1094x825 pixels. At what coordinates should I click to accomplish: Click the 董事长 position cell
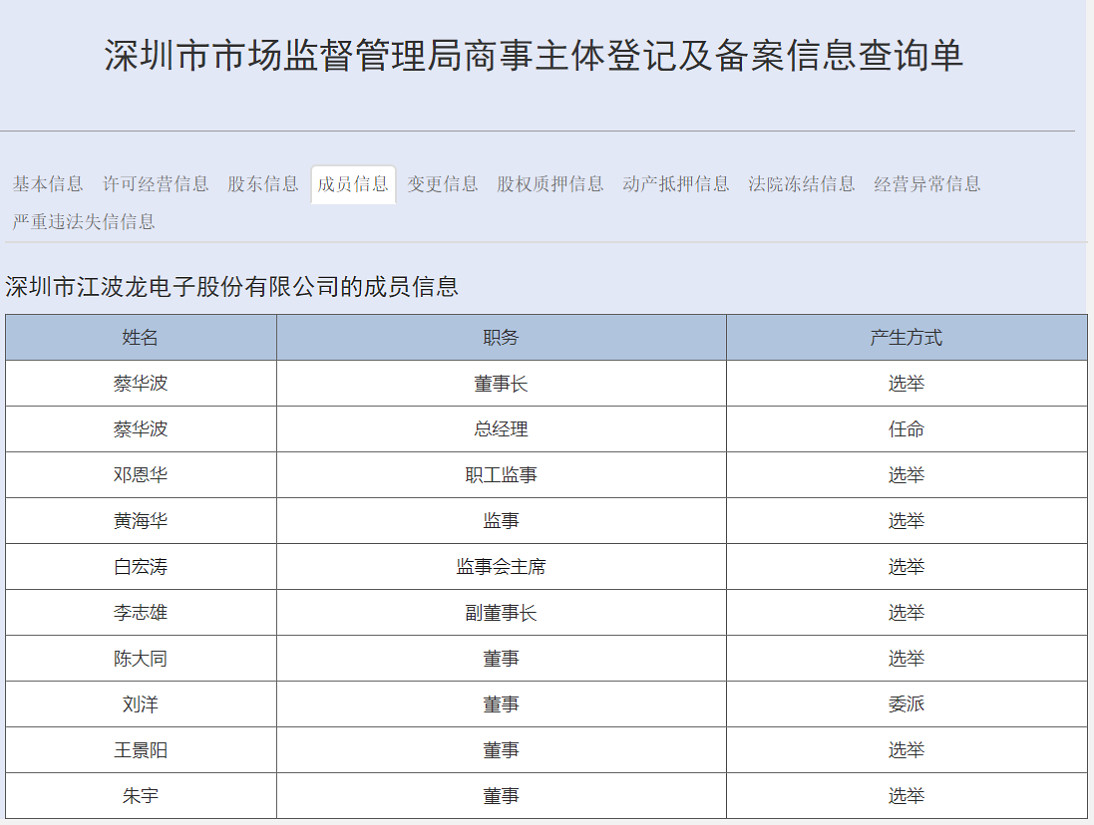(501, 384)
